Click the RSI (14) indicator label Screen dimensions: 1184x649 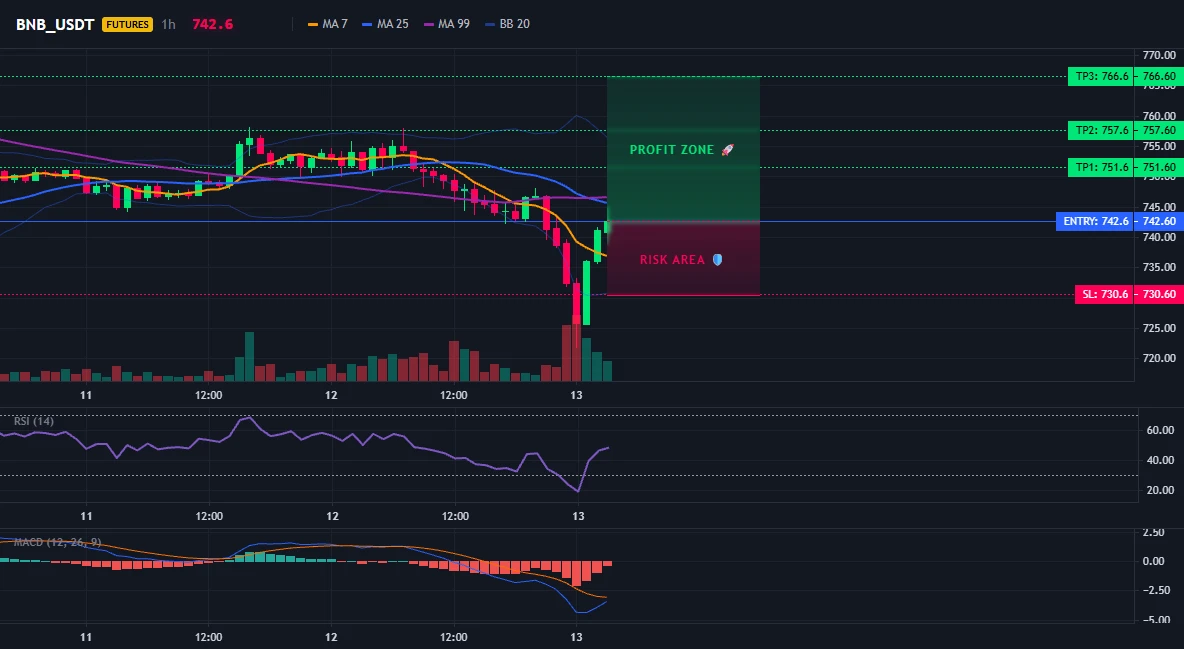tap(34, 421)
